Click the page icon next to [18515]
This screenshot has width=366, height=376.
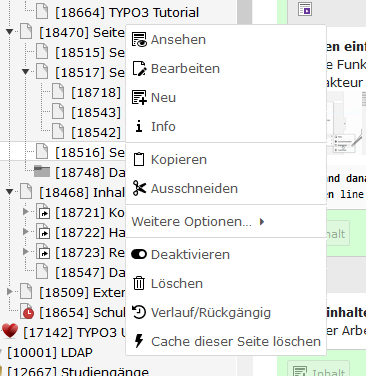click(42, 52)
